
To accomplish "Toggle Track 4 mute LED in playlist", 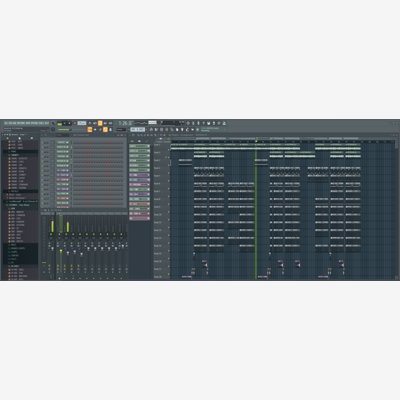I will (169, 173).
